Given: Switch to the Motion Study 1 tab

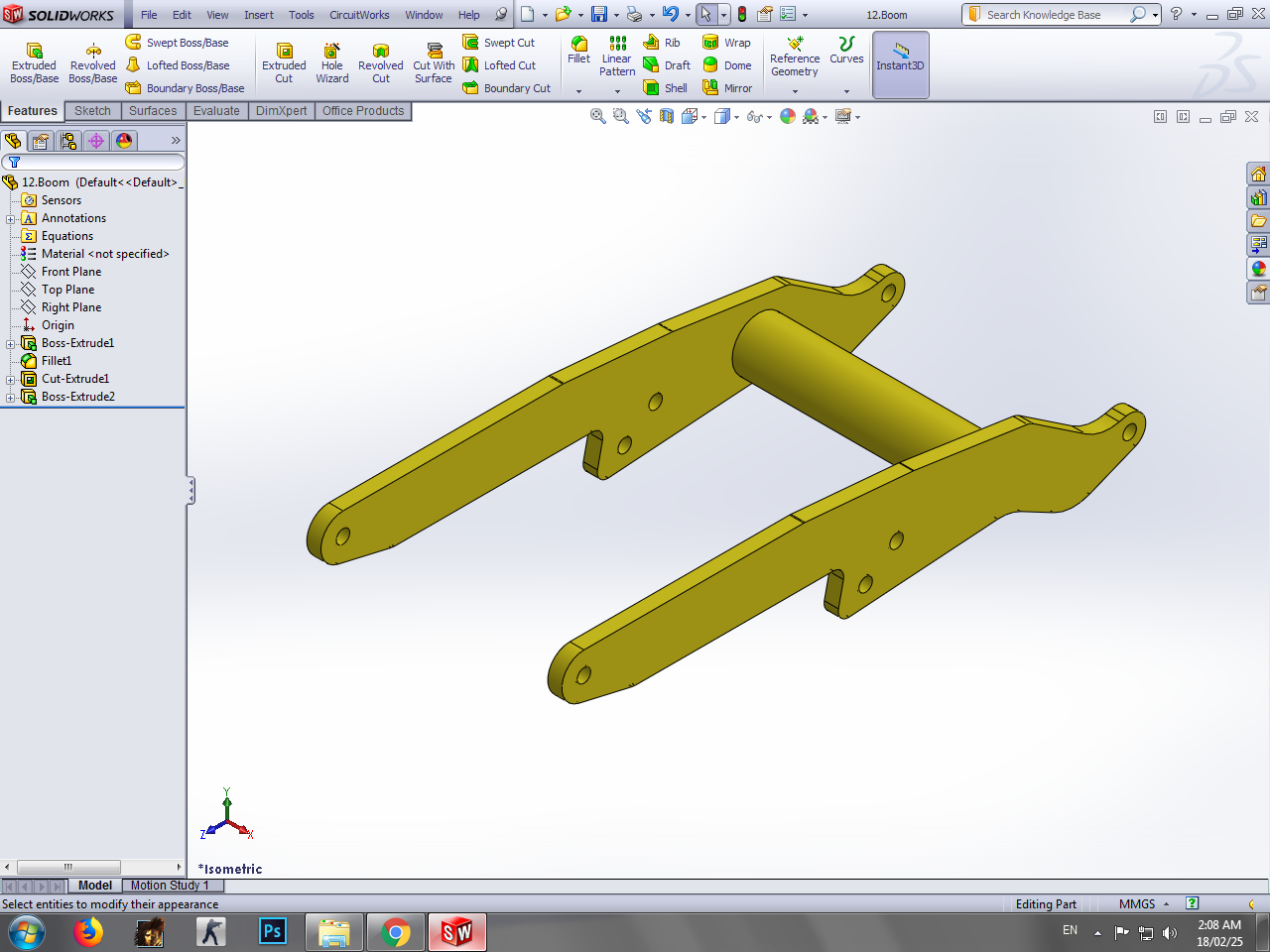Looking at the screenshot, I should click(170, 886).
